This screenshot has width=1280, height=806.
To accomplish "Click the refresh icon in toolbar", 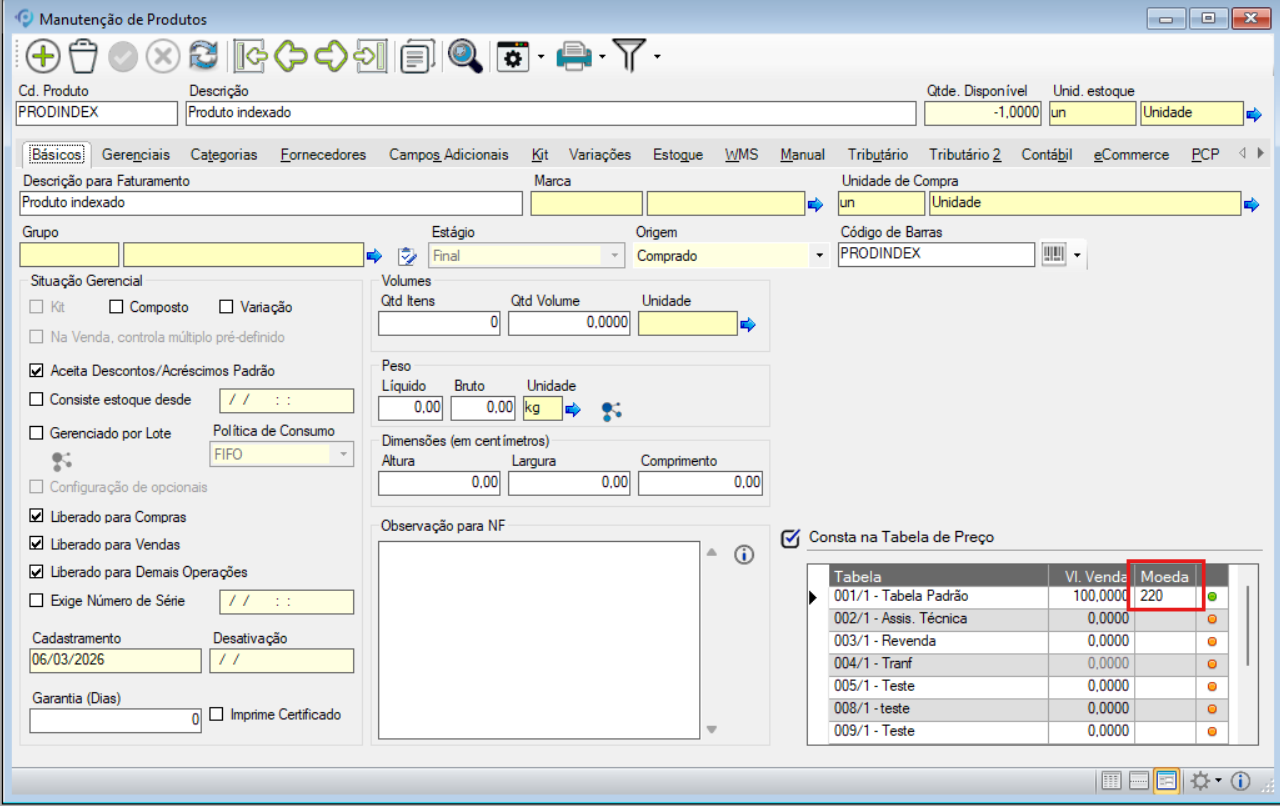I will click(204, 57).
